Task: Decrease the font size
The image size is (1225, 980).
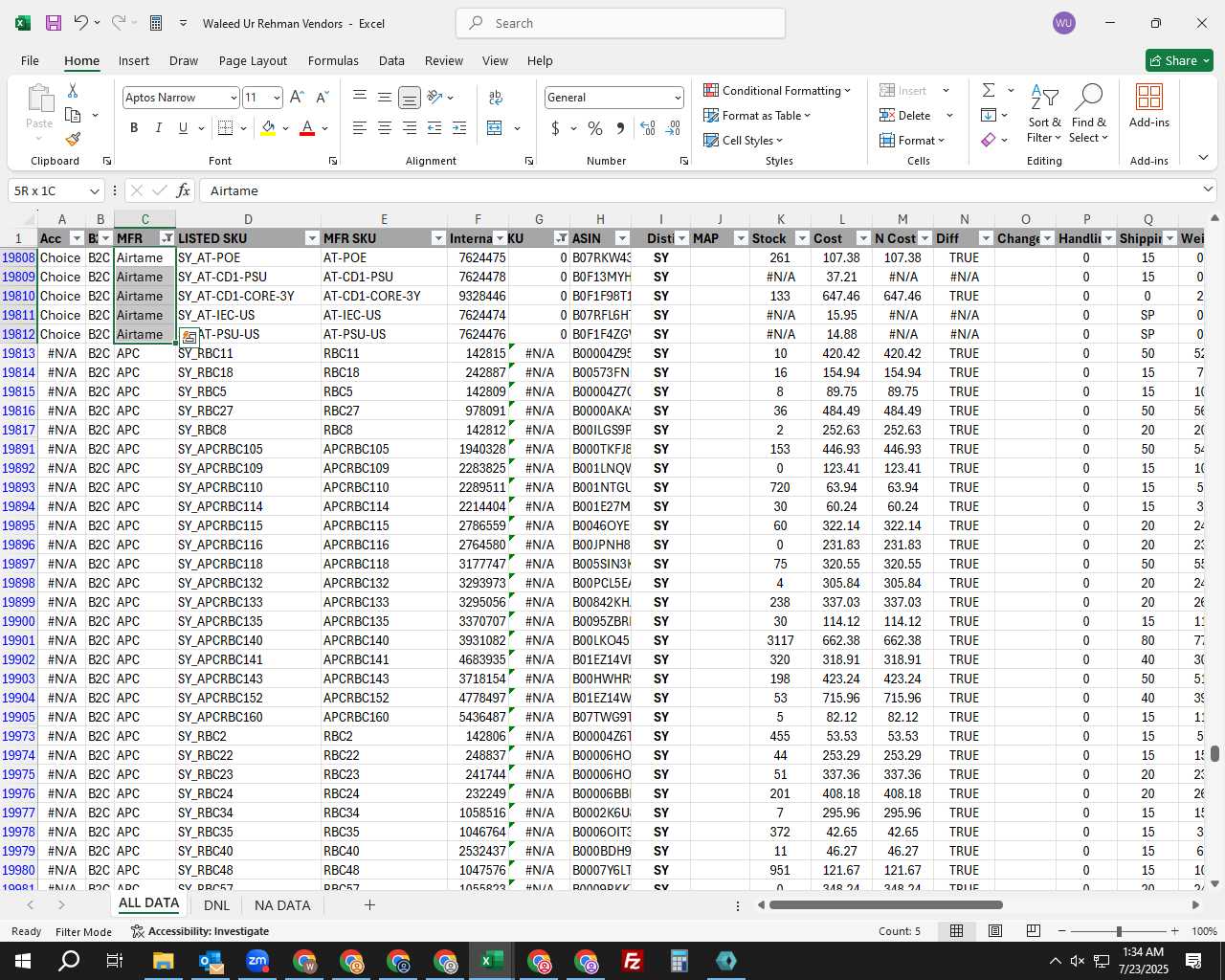Action: click(x=322, y=97)
